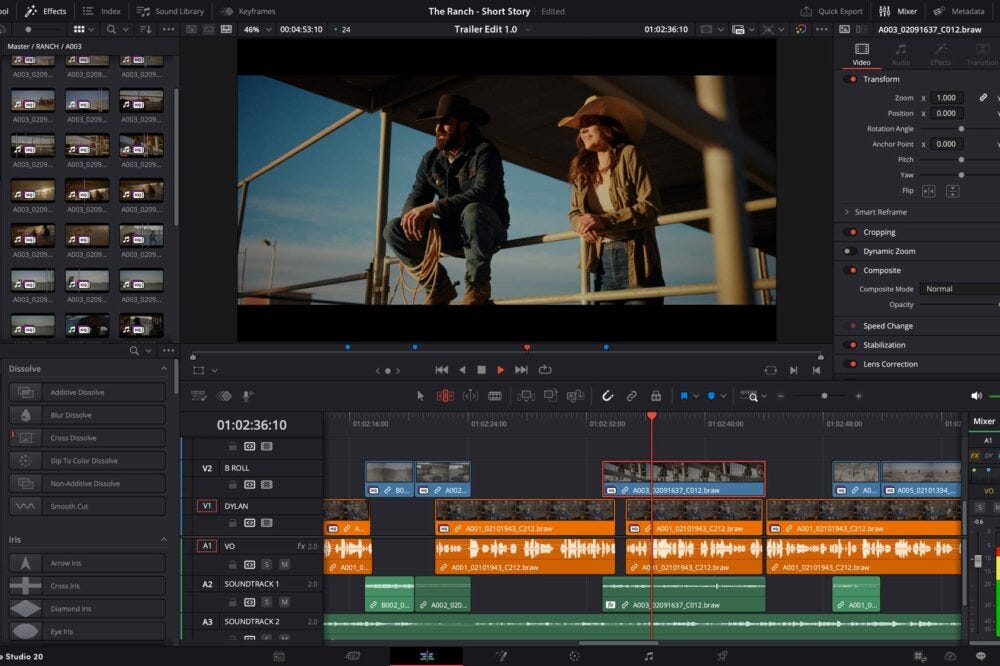Adjust the timeline zoom slider handle

824,396
